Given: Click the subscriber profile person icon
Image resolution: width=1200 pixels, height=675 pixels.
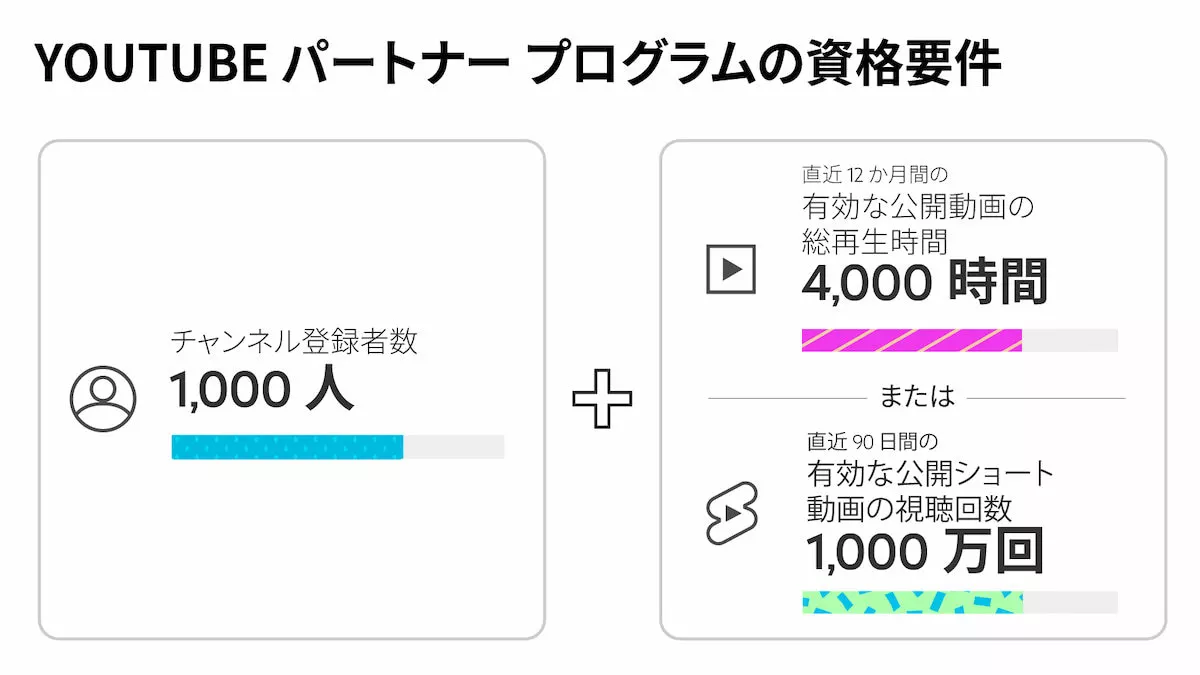Looking at the screenshot, I should click(103, 398).
